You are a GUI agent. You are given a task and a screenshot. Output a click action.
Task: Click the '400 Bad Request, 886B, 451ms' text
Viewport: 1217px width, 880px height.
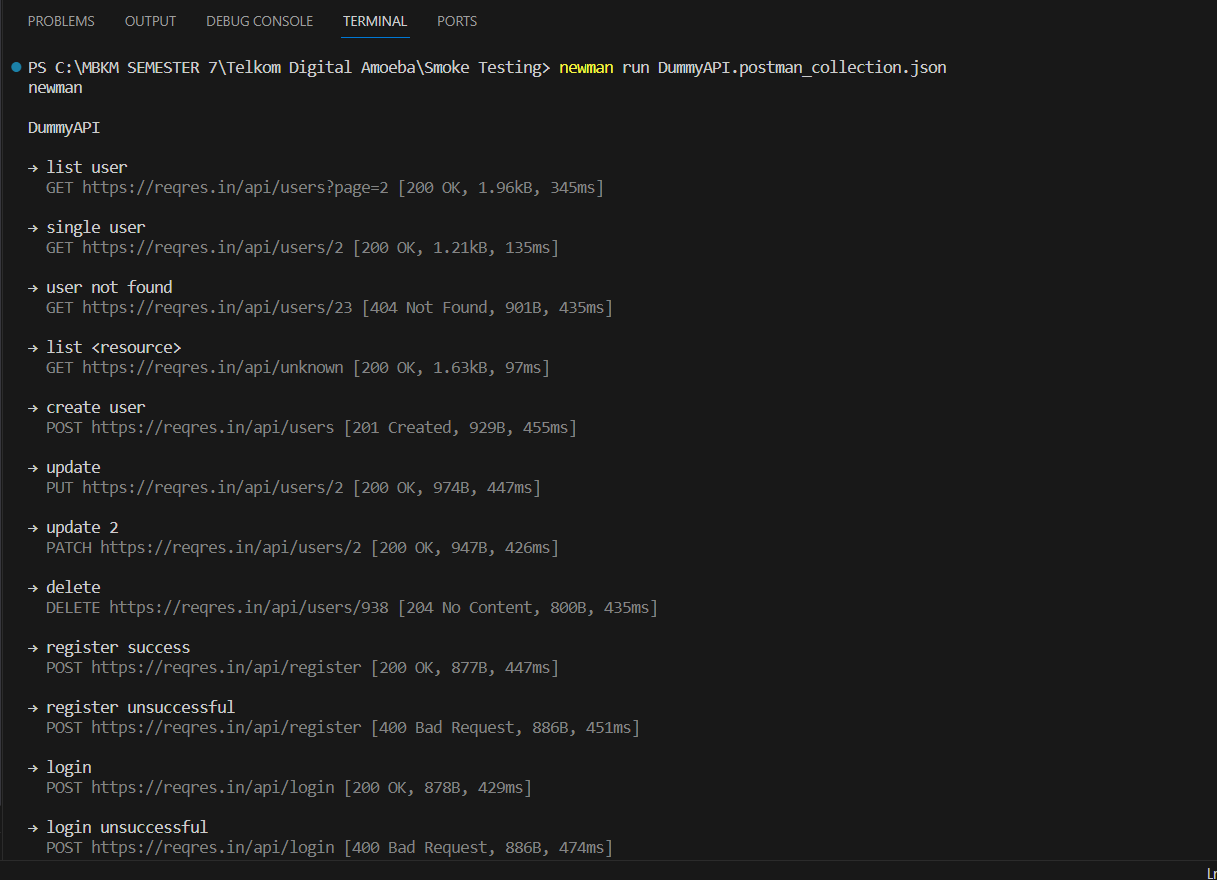coord(505,727)
